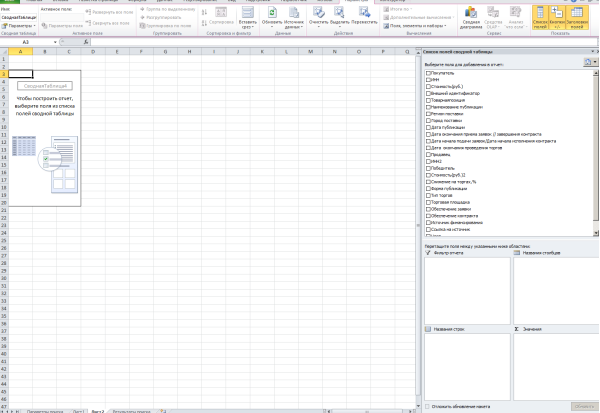Image resolution: width=600 pixels, height=413 pixels.
Task: Check the Внешний идентификатор field checkbox
Action: point(428,93)
